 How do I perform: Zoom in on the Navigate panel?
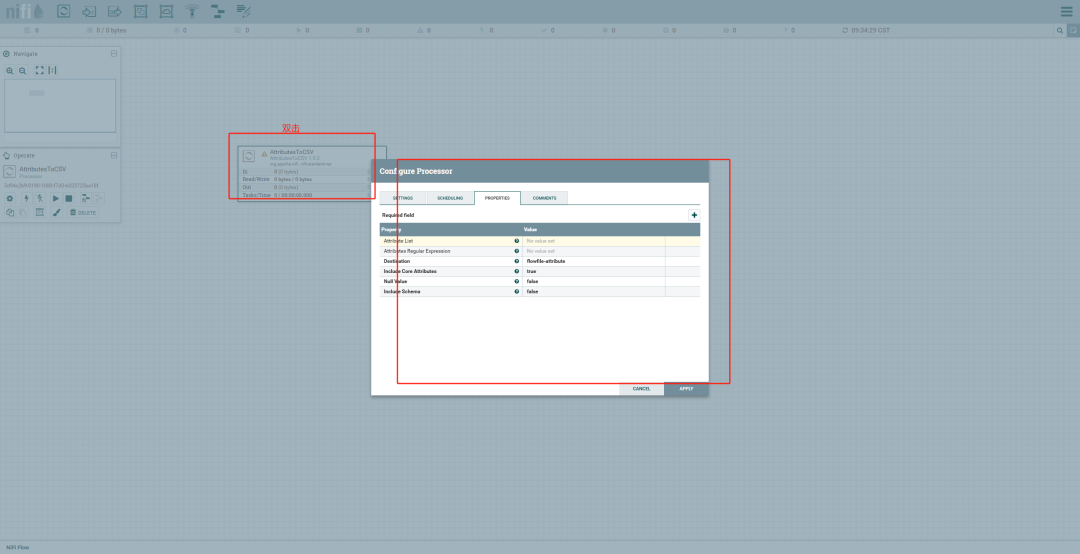10,70
